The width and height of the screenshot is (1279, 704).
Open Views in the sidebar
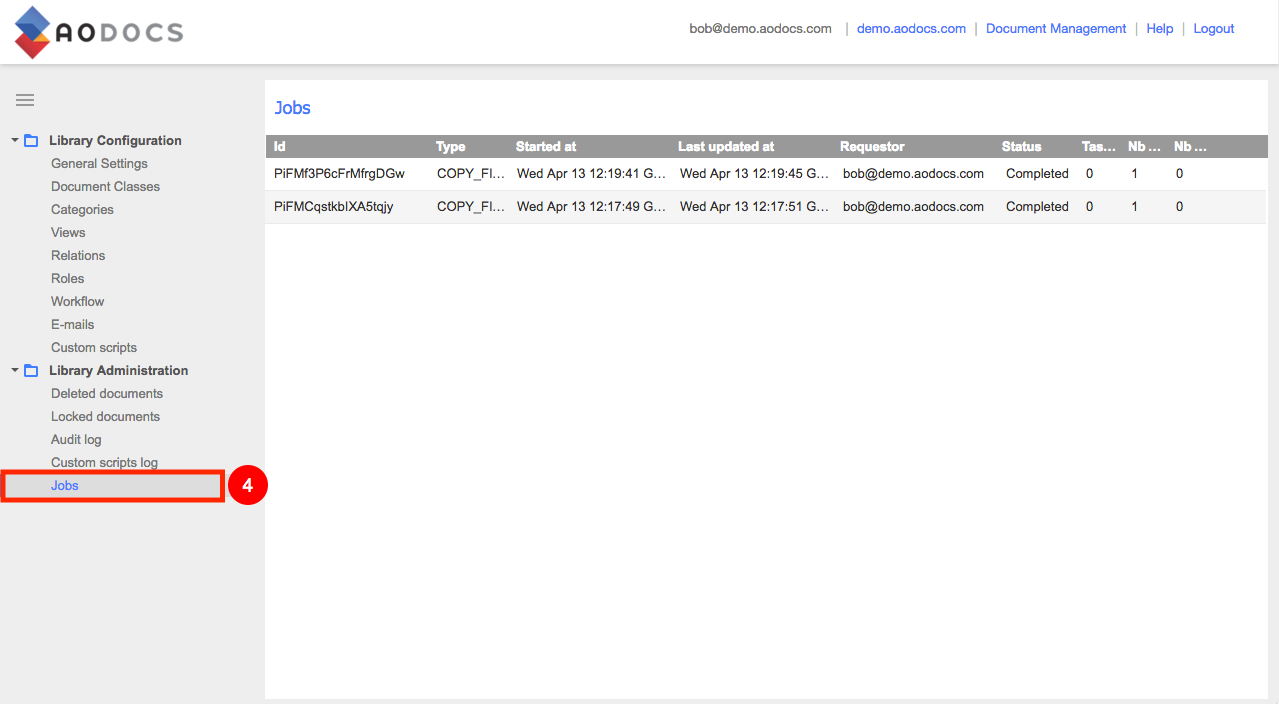(68, 233)
